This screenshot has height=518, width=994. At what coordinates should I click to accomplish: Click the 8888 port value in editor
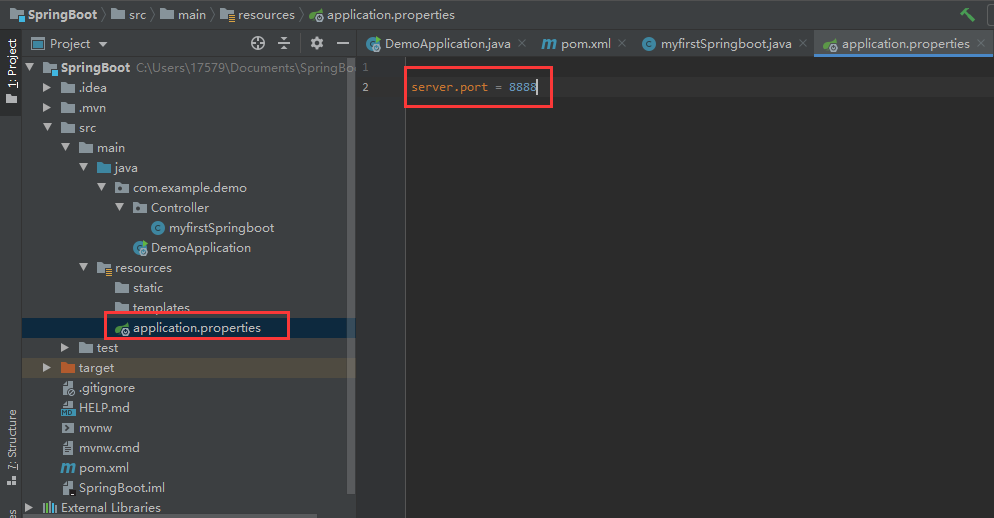click(522, 87)
